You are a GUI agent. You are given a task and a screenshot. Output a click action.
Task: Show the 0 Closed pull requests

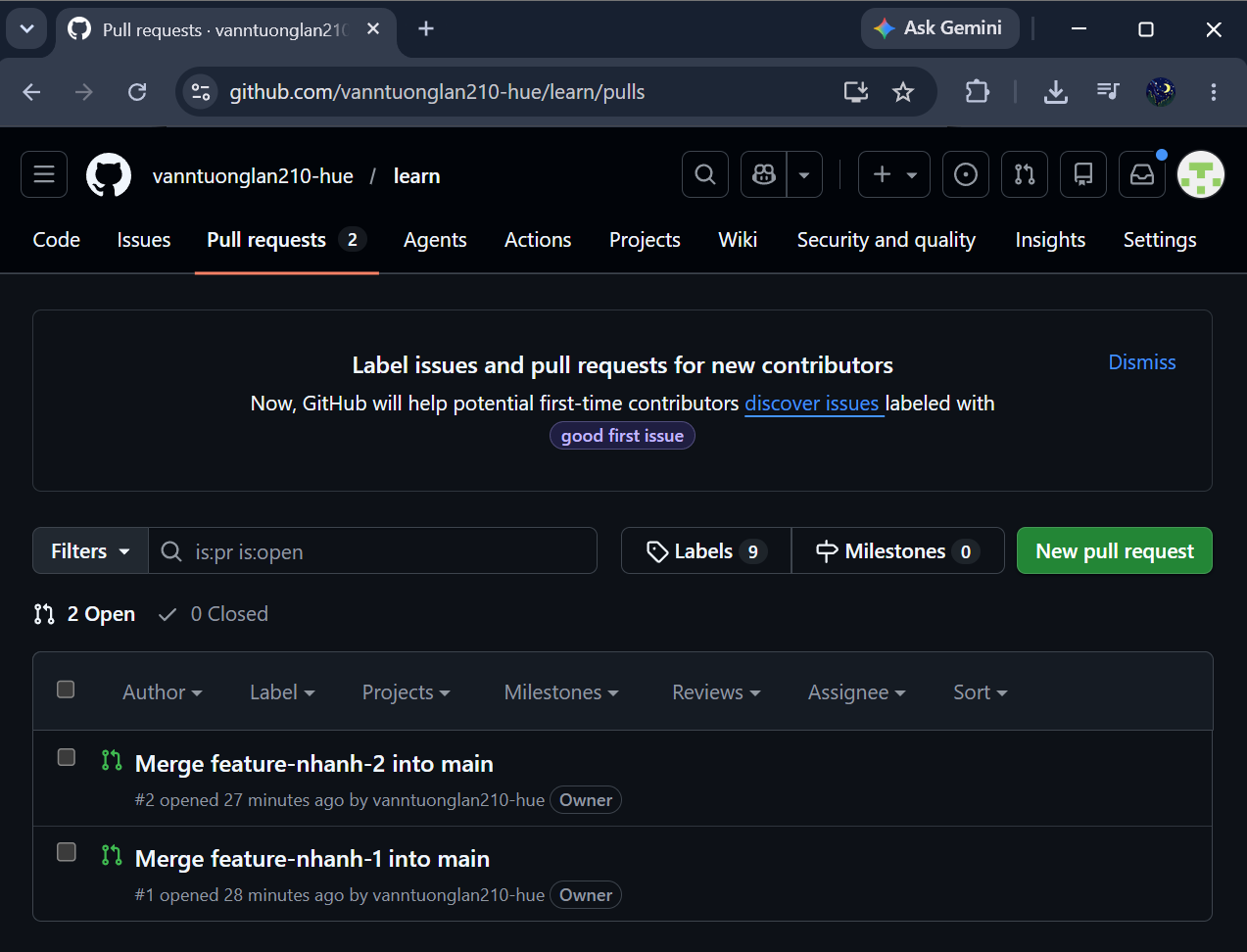(x=214, y=614)
